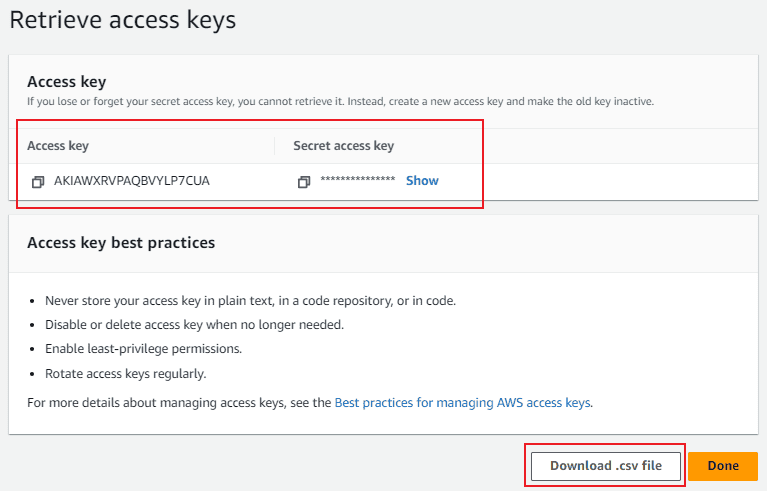Click the Never store your access key bullet
Image resolution: width=767 pixels, height=491 pixels.
tap(250, 301)
